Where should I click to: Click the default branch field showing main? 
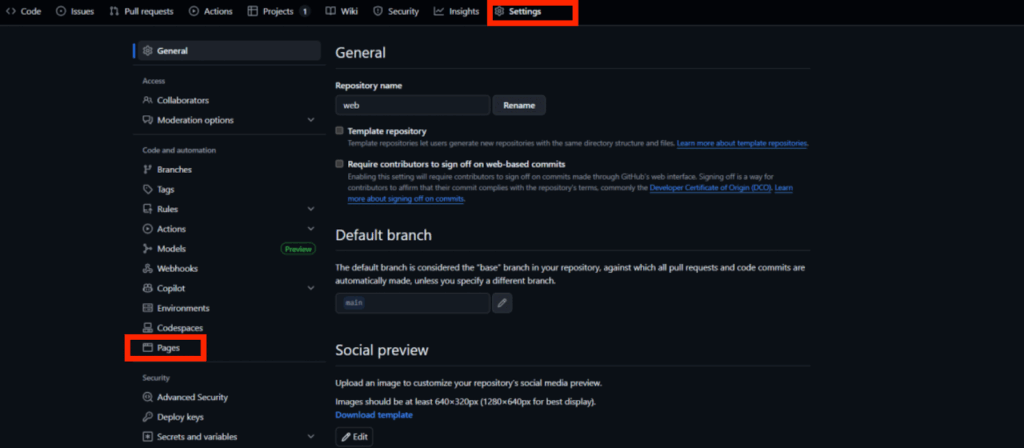click(x=413, y=303)
